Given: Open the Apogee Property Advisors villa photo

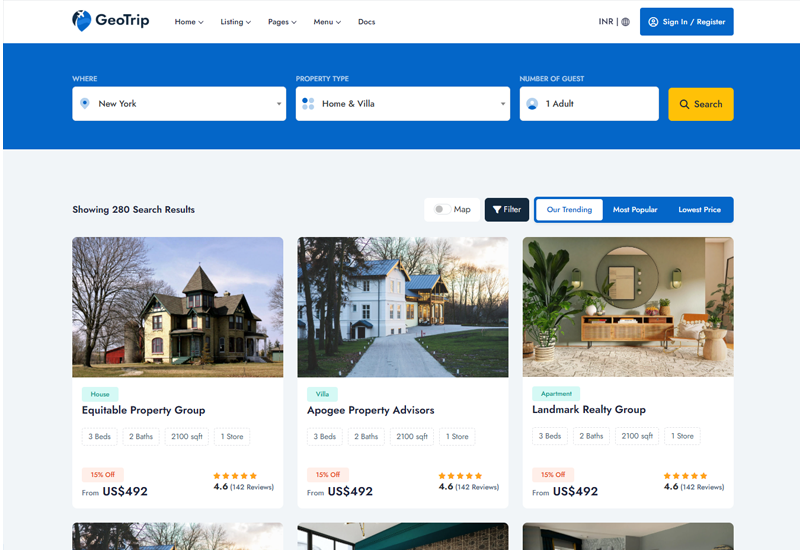Looking at the screenshot, I should [x=403, y=307].
